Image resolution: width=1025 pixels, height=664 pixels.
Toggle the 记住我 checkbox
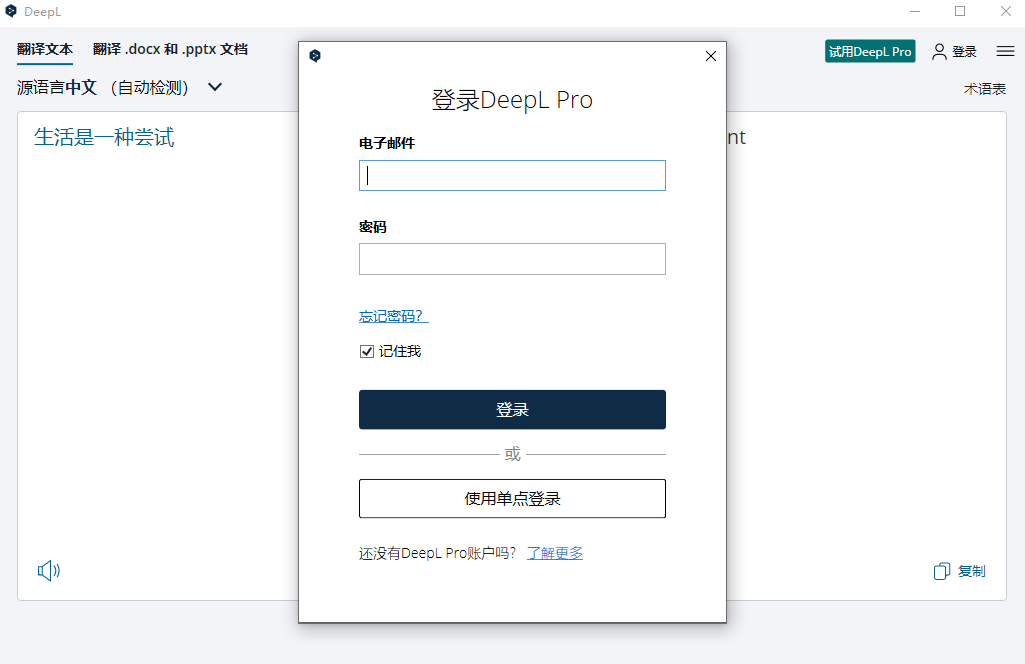click(367, 352)
